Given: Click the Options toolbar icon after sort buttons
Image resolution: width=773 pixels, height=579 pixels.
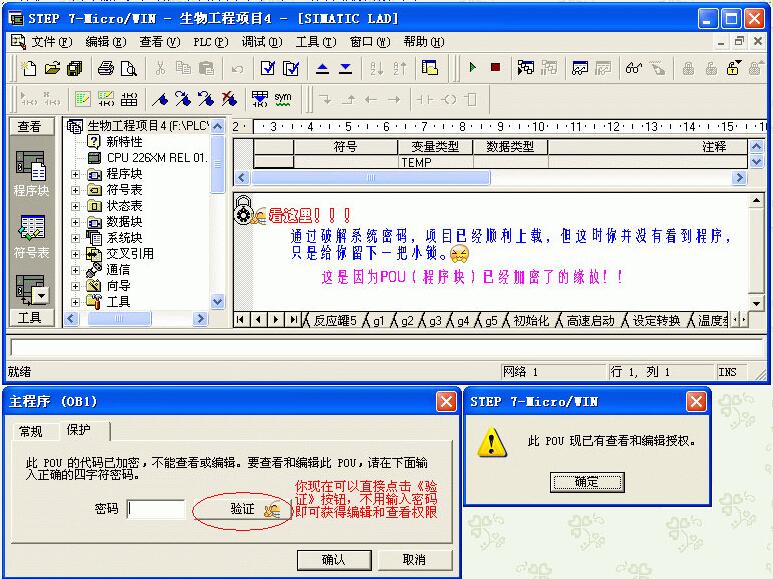Looking at the screenshot, I should click(429, 68).
